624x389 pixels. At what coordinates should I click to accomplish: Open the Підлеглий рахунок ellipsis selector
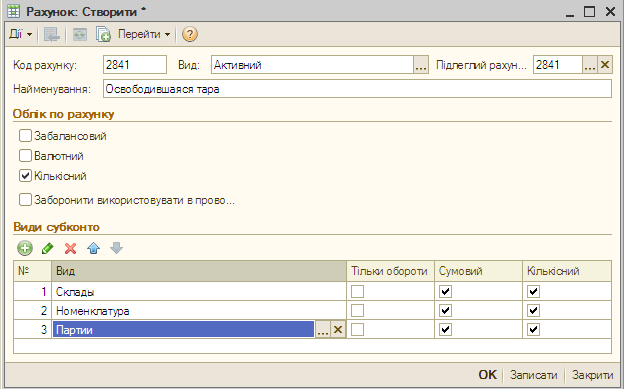click(590, 65)
